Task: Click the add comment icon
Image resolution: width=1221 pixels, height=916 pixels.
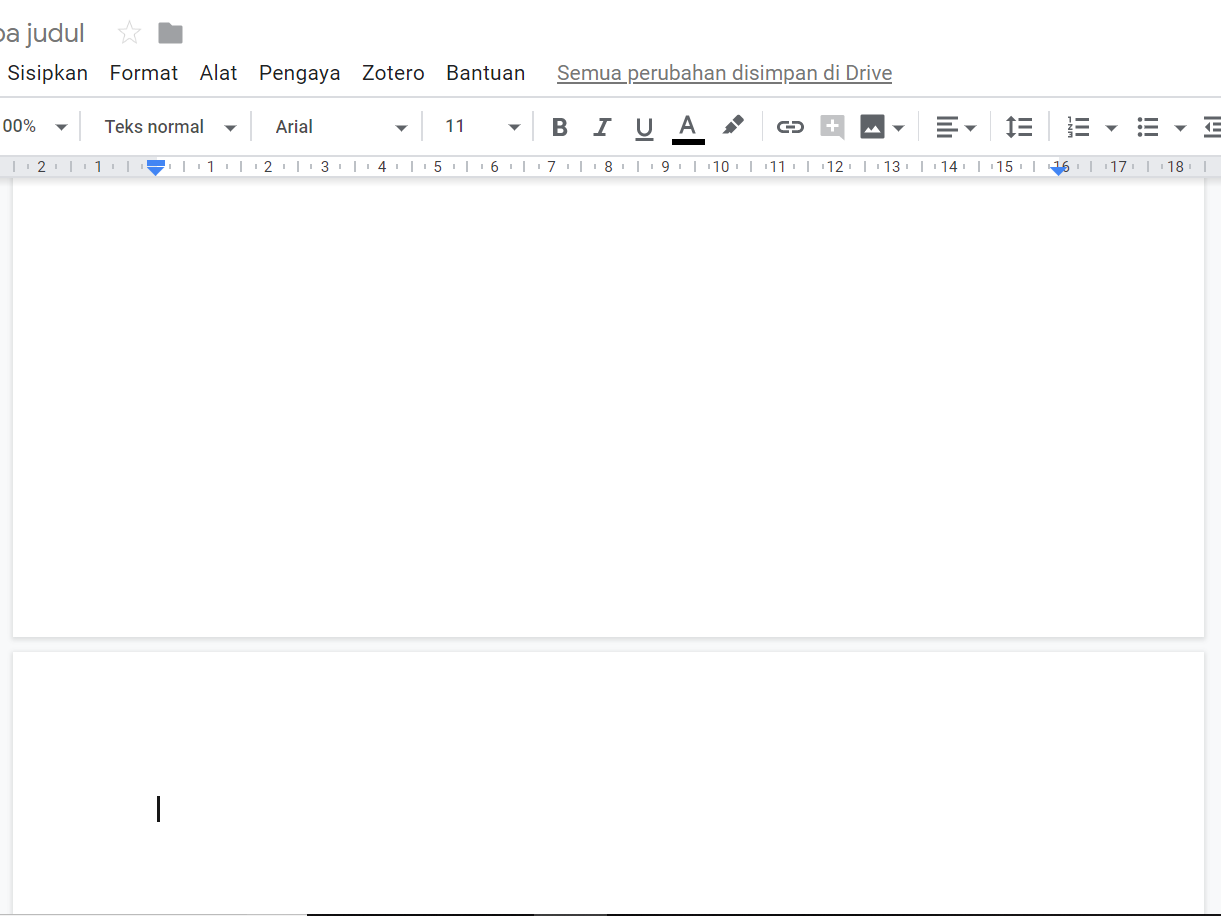Action: click(x=832, y=127)
